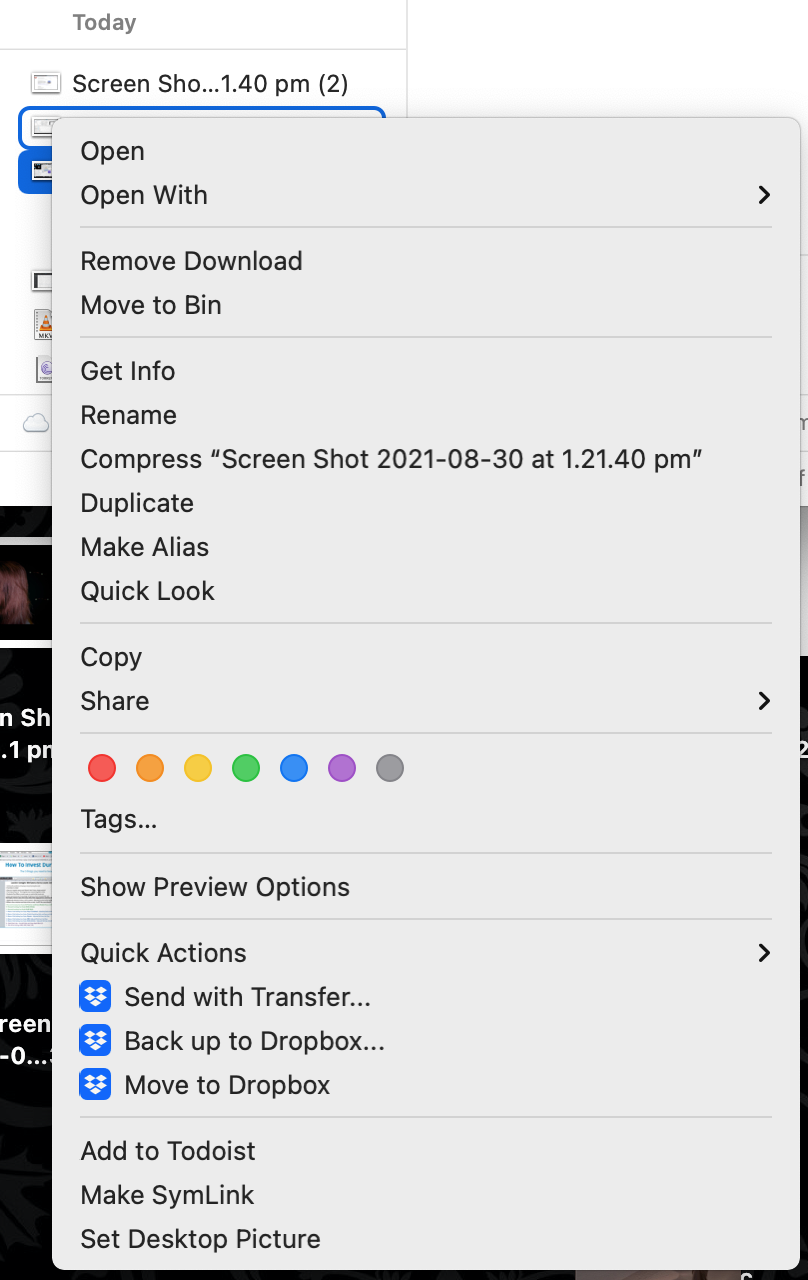Click the iCloud cloud icon in sidebar

(36, 423)
